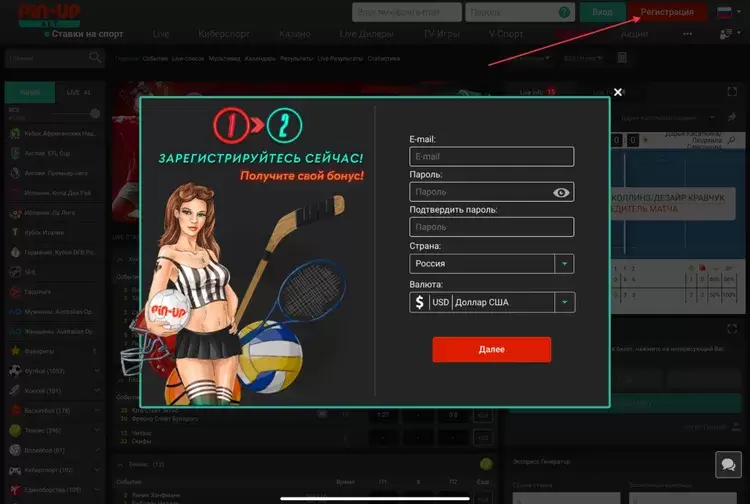Select Мужчины Australian Open icon

point(15,311)
